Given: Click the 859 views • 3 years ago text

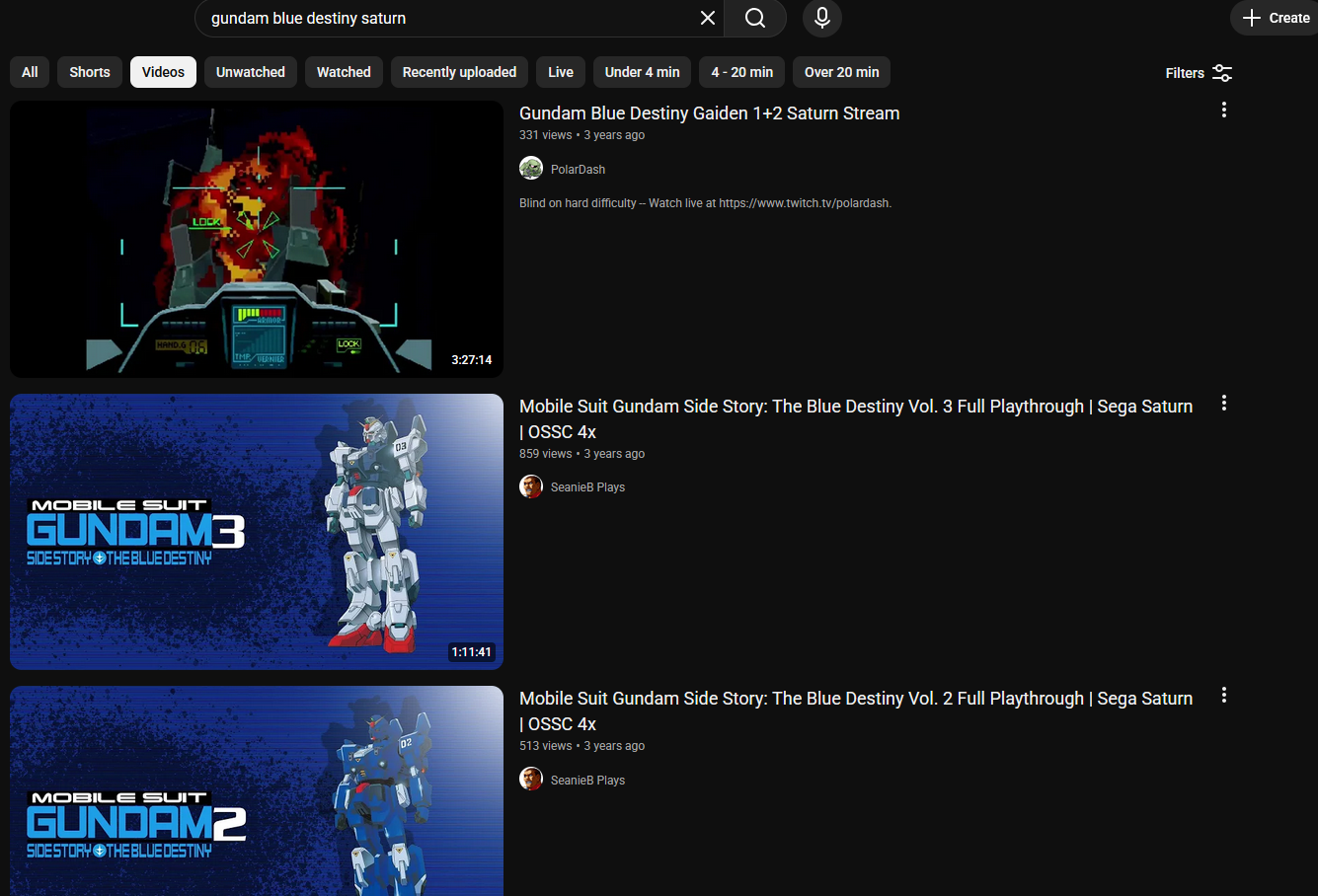Looking at the screenshot, I should [581, 454].
